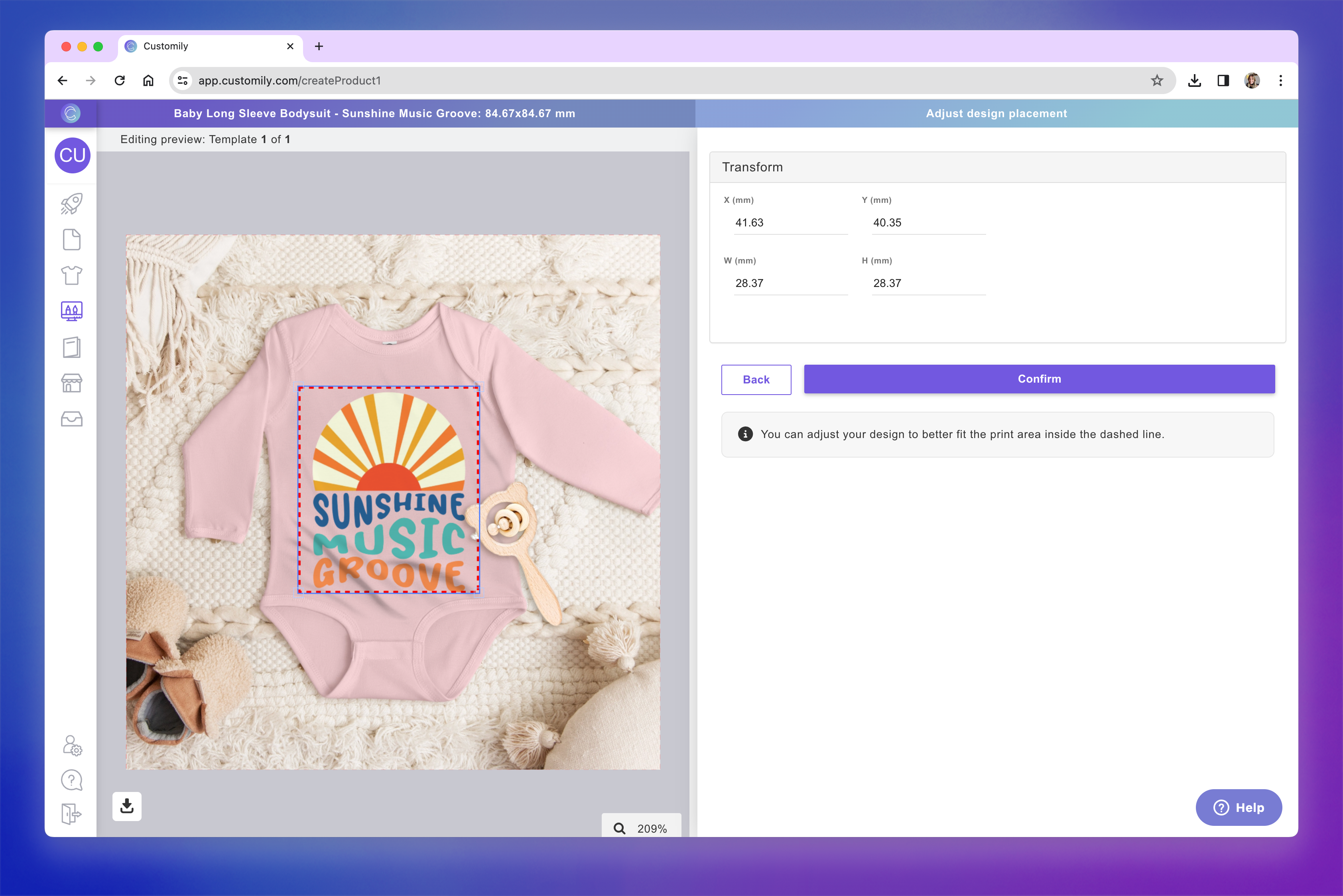This screenshot has height=896, width=1343.
Task: Open the store icon in sidebar
Action: (71, 382)
